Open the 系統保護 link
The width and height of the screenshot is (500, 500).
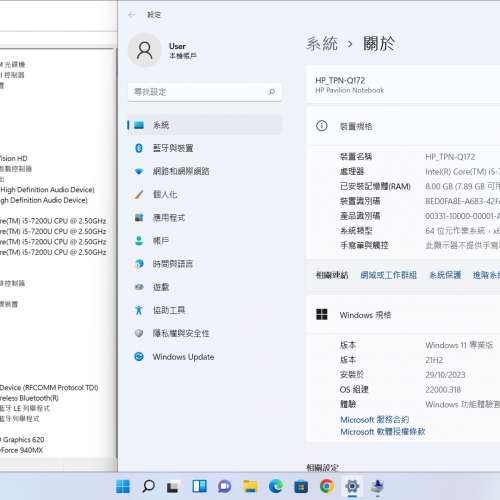(445, 275)
